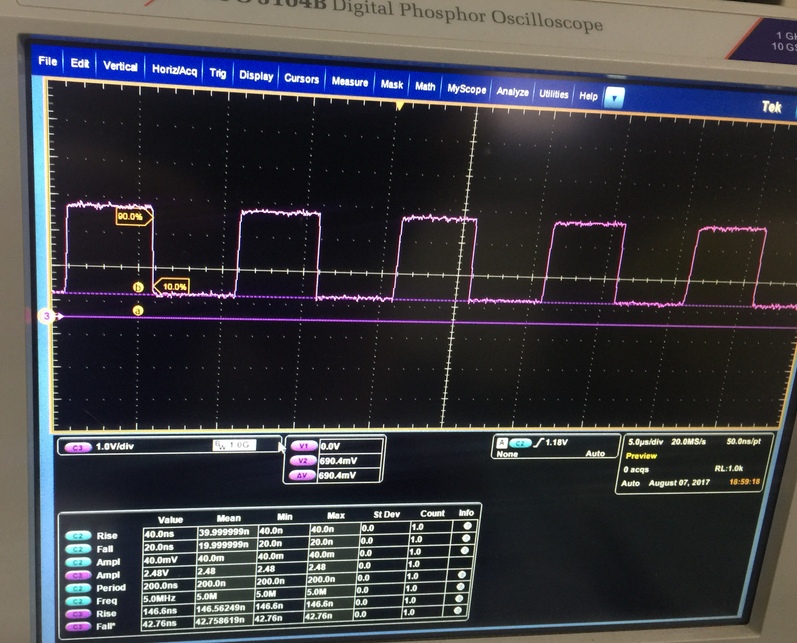797x643 pixels.
Task: Click the C3 badge for the Rise measurement
Action: tap(78, 614)
